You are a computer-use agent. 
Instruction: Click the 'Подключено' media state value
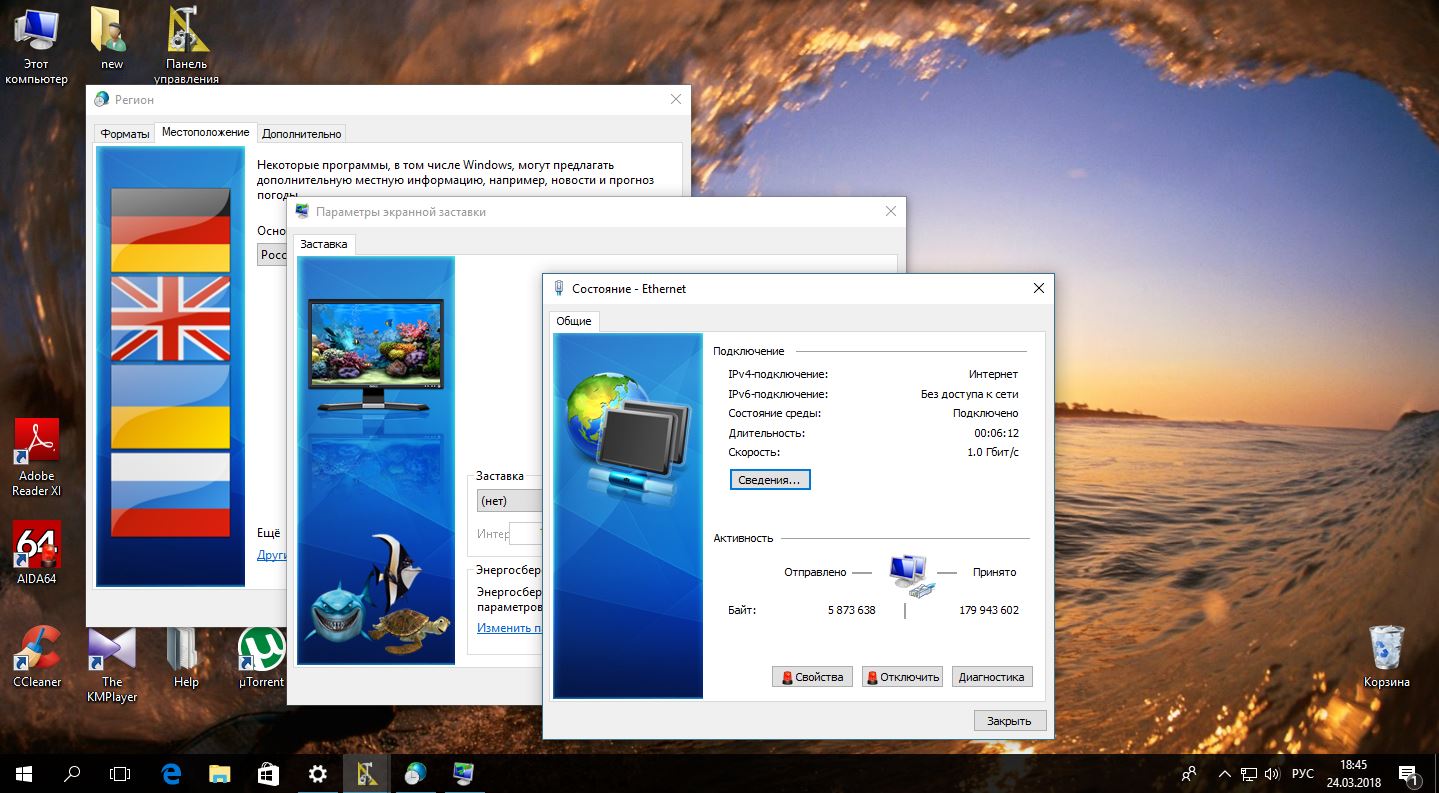click(x=985, y=413)
